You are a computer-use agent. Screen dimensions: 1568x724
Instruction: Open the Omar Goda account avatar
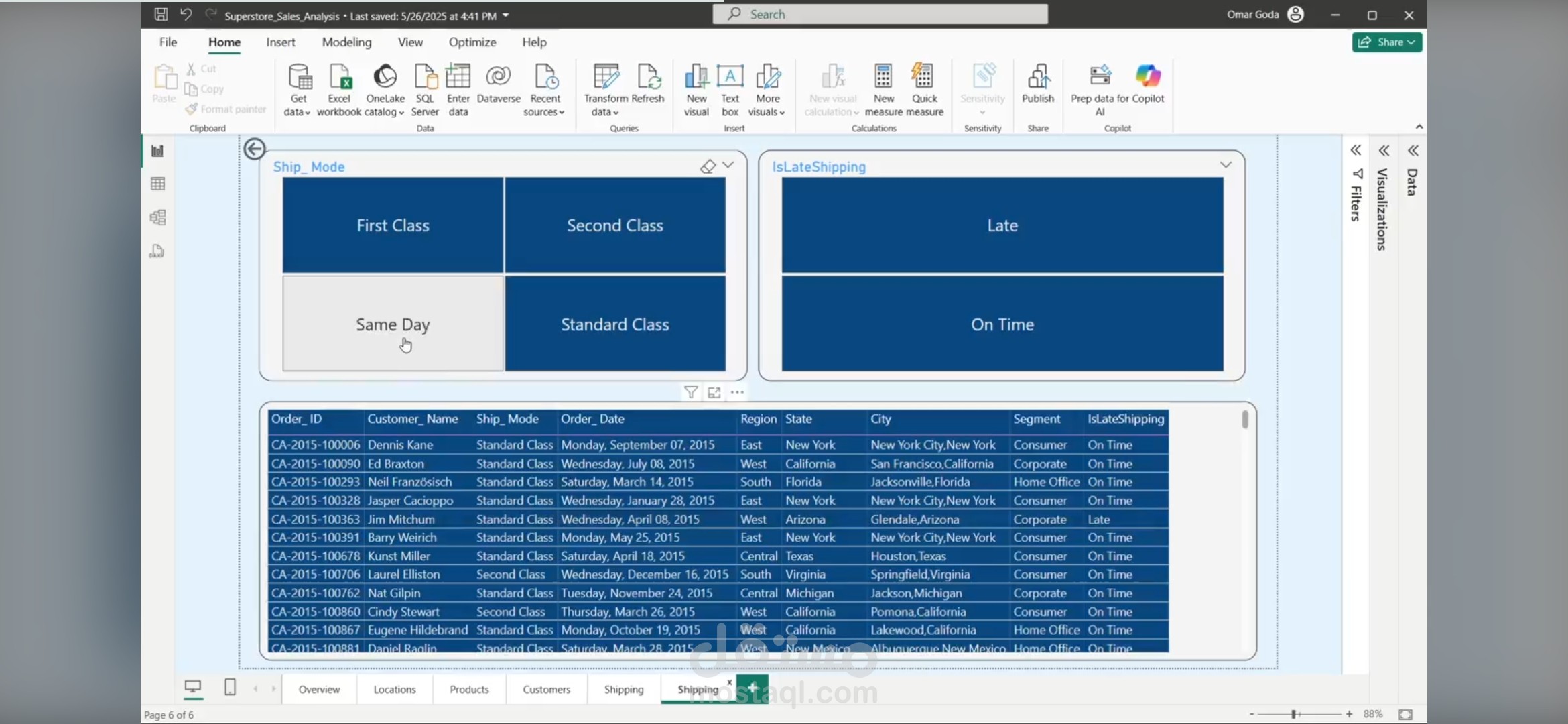click(x=1296, y=15)
